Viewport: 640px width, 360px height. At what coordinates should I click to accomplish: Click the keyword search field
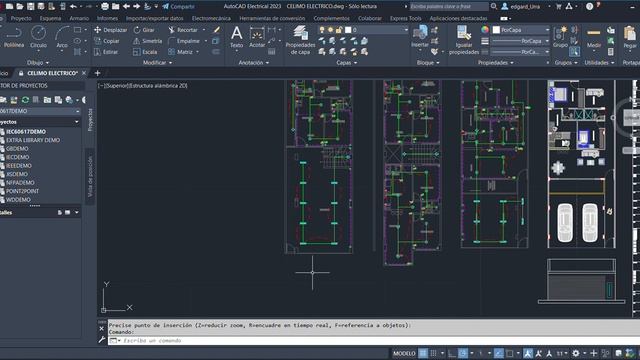[449, 7]
